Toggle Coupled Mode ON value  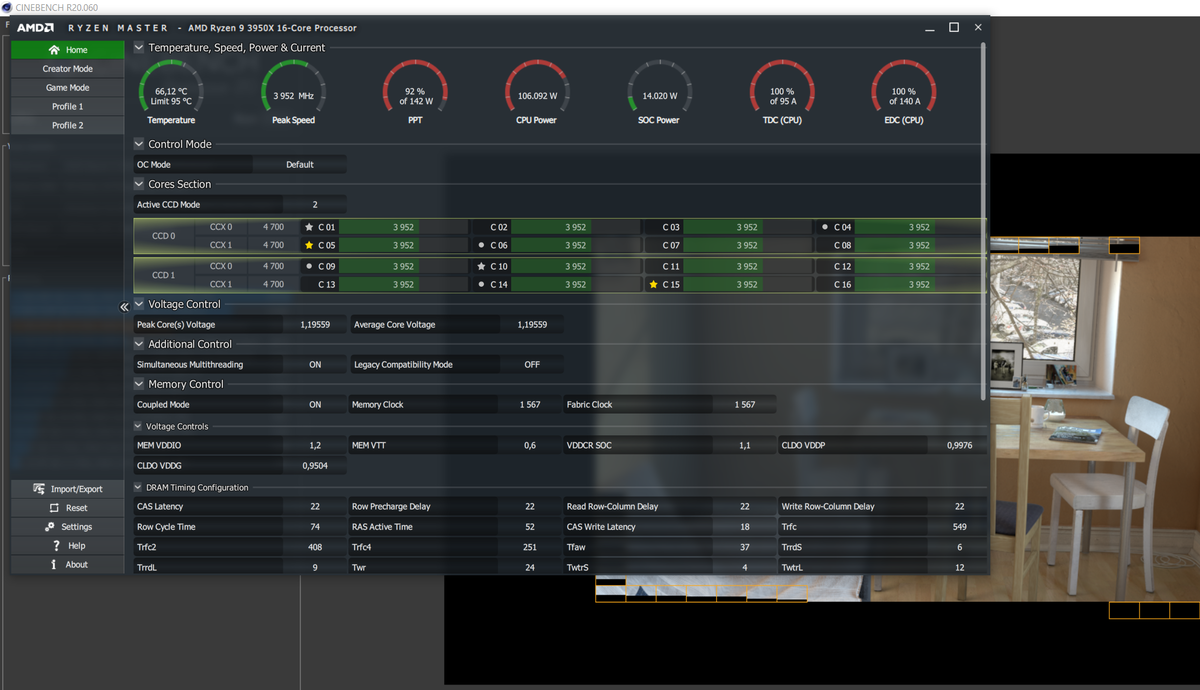(x=315, y=405)
